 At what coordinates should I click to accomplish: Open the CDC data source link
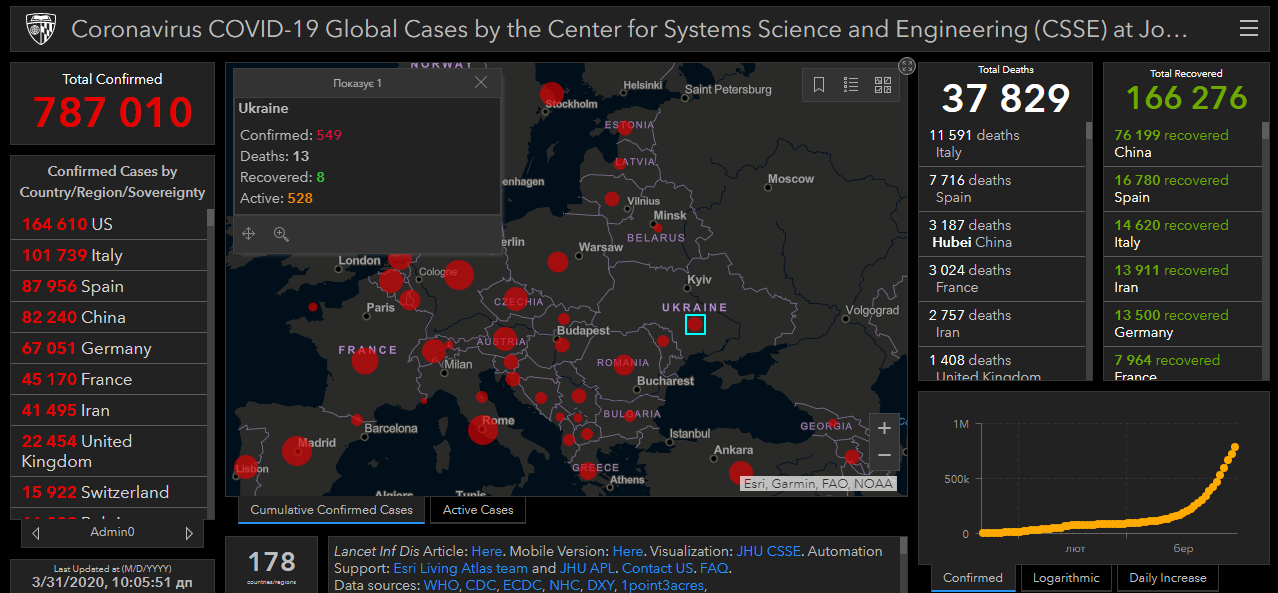[480, 585]
